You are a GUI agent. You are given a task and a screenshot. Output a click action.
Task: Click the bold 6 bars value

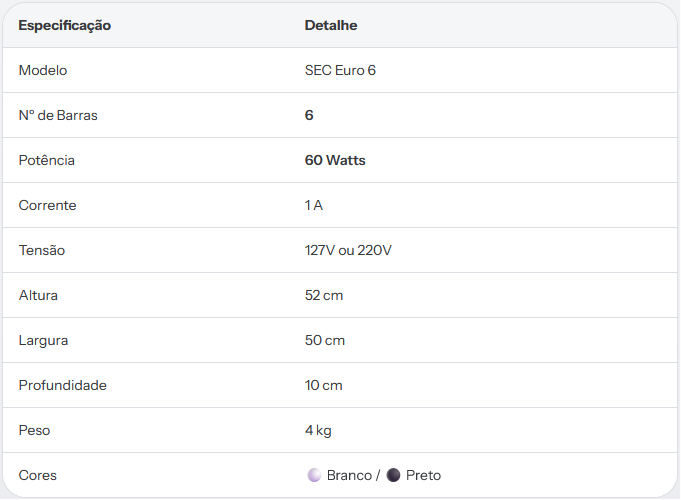click(309, 115)
